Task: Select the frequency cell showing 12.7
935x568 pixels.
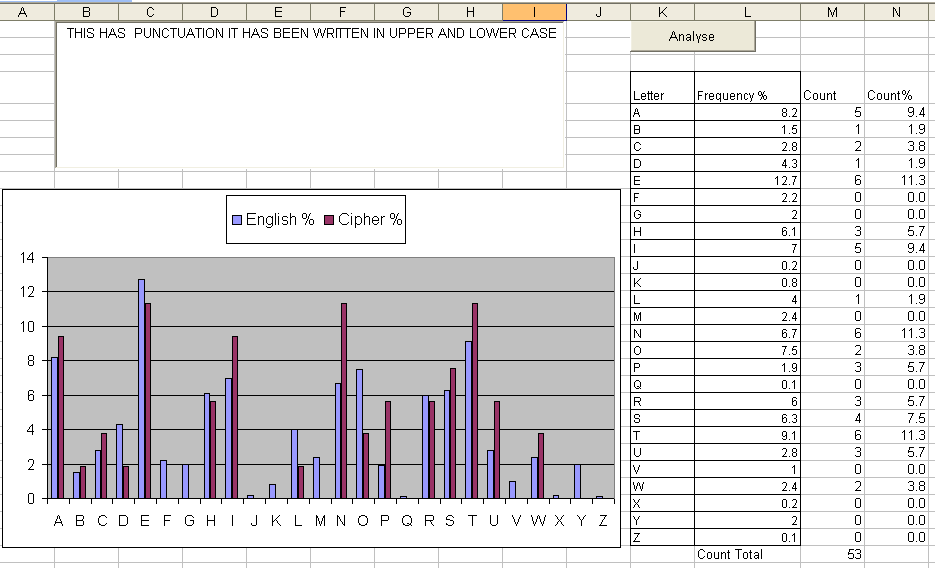Action: click(747, 181)
